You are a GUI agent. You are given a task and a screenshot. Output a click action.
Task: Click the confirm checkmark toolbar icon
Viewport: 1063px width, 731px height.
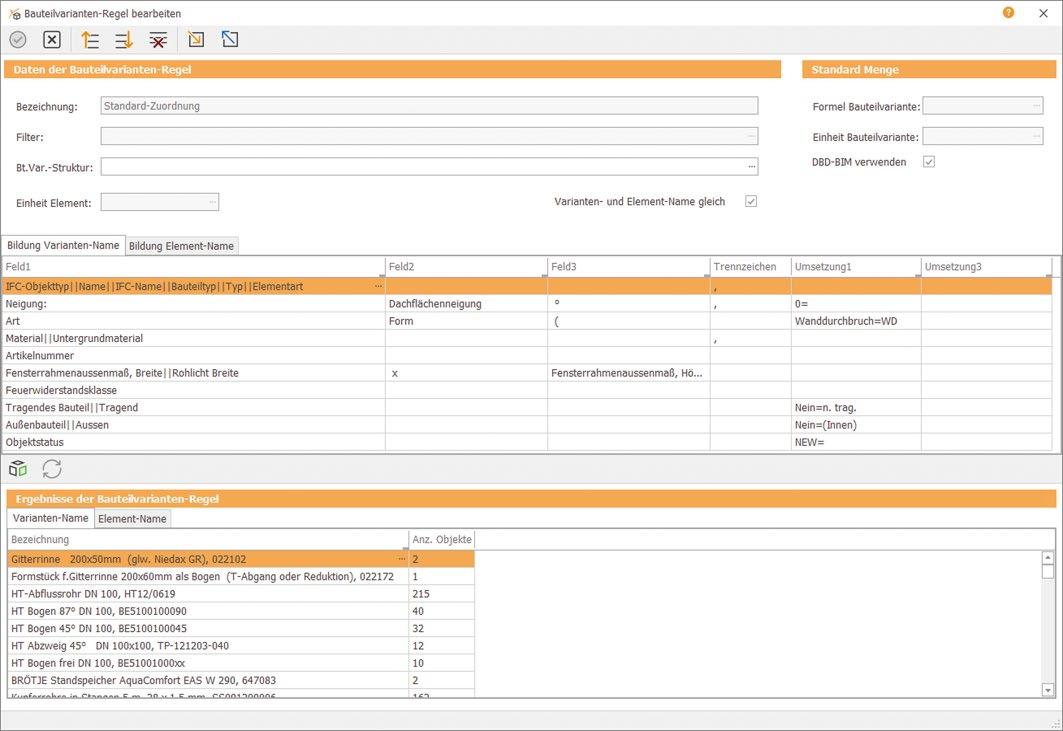pyautogui.click(x=18, y=40)
